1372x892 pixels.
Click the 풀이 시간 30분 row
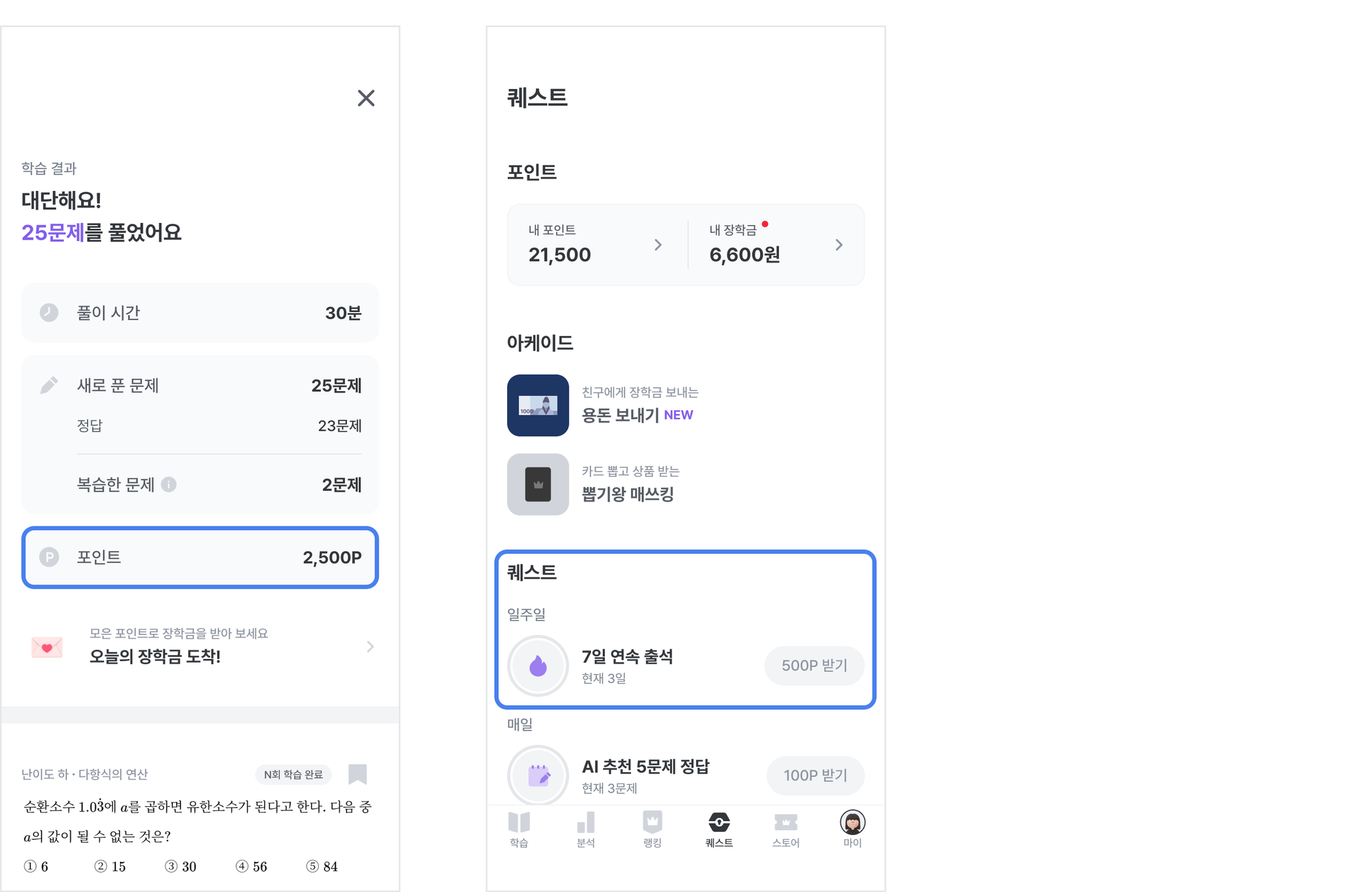pos(200,313)
